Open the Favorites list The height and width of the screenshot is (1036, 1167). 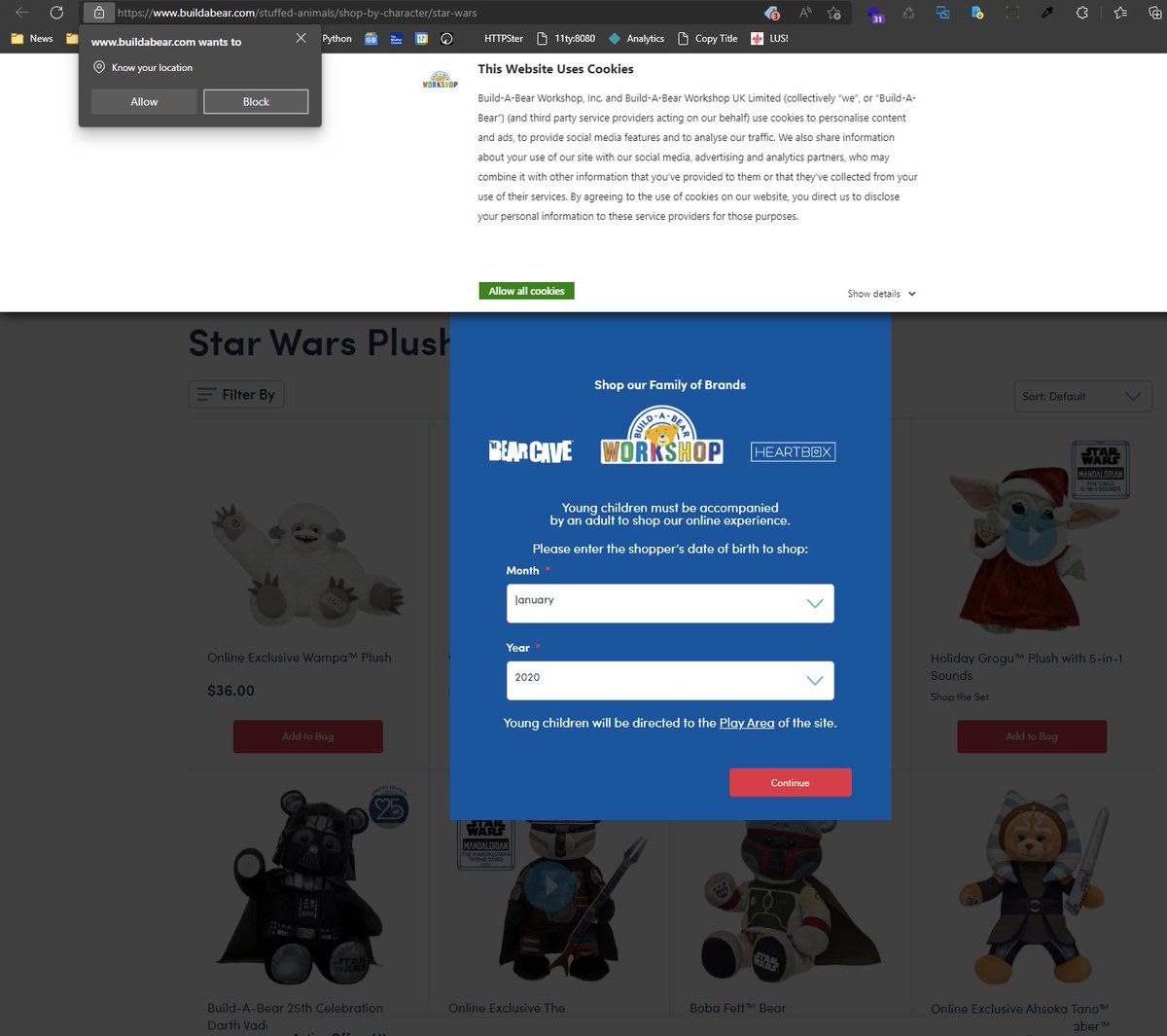pos(1120,13)
